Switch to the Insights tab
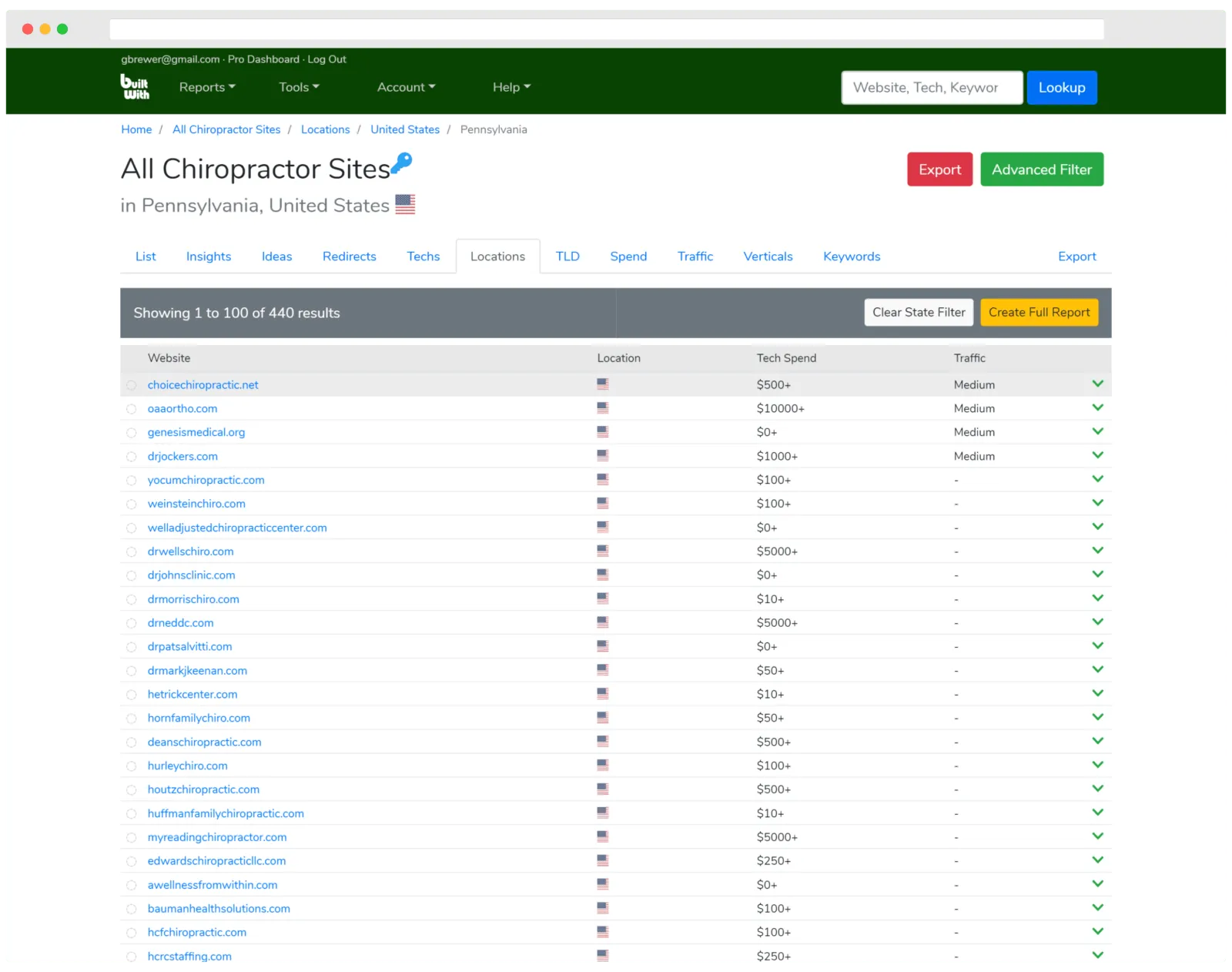Viewport: 1232px width, 972px height. point(209,256)
